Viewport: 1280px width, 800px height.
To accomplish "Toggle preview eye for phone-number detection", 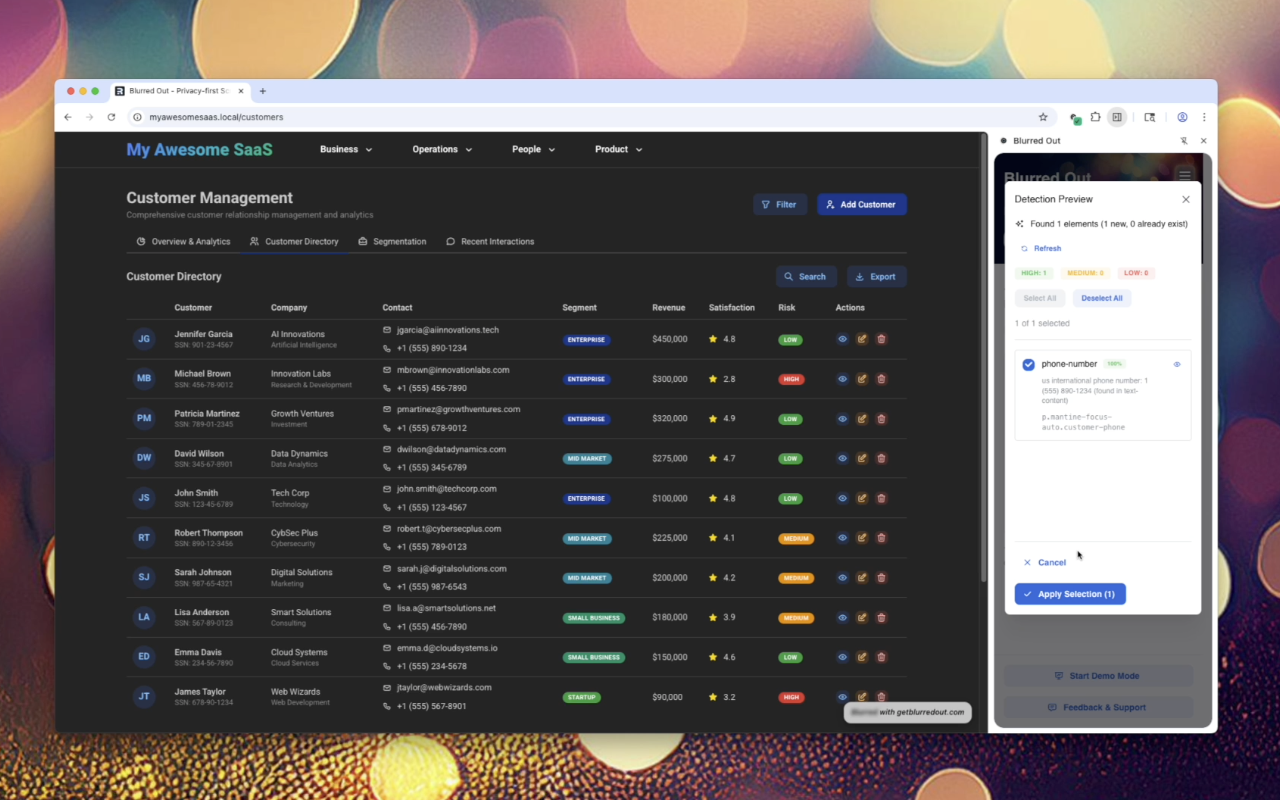I will [x=1177, y=364].
